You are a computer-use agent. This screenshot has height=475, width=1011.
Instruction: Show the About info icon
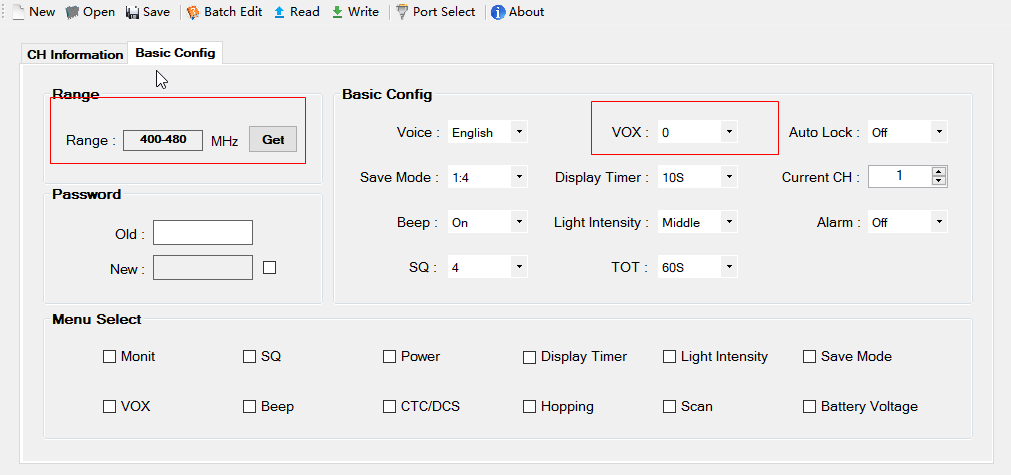(498, 12)
